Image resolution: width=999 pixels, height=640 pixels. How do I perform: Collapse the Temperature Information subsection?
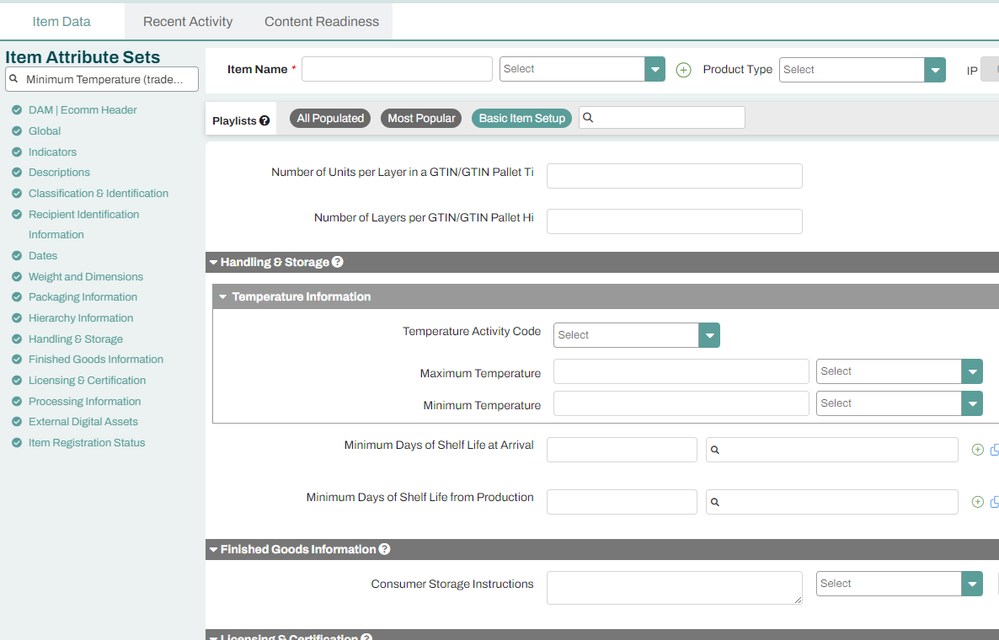tap(222, 297)
